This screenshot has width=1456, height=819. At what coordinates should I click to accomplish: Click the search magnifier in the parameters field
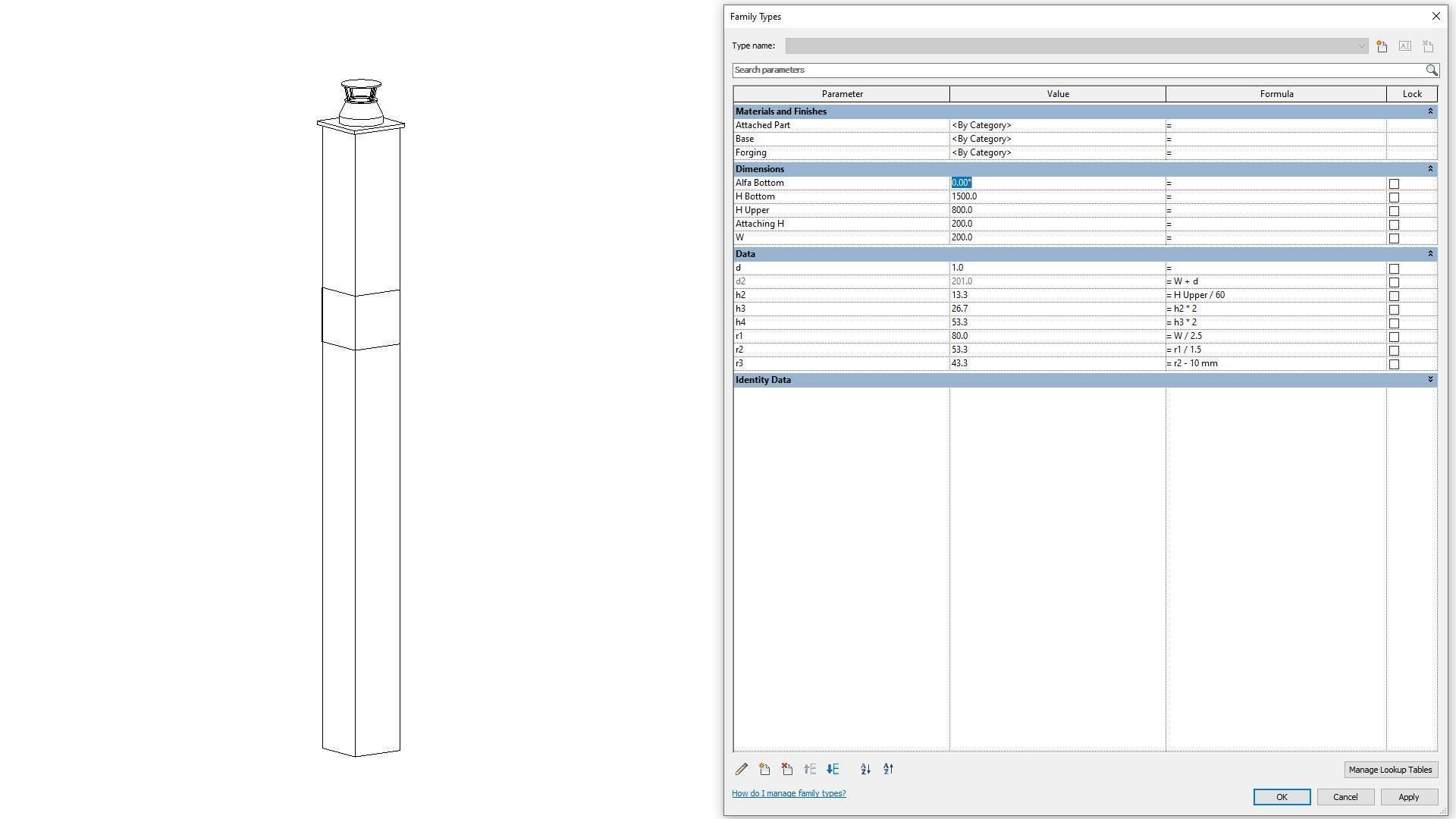1432,70
